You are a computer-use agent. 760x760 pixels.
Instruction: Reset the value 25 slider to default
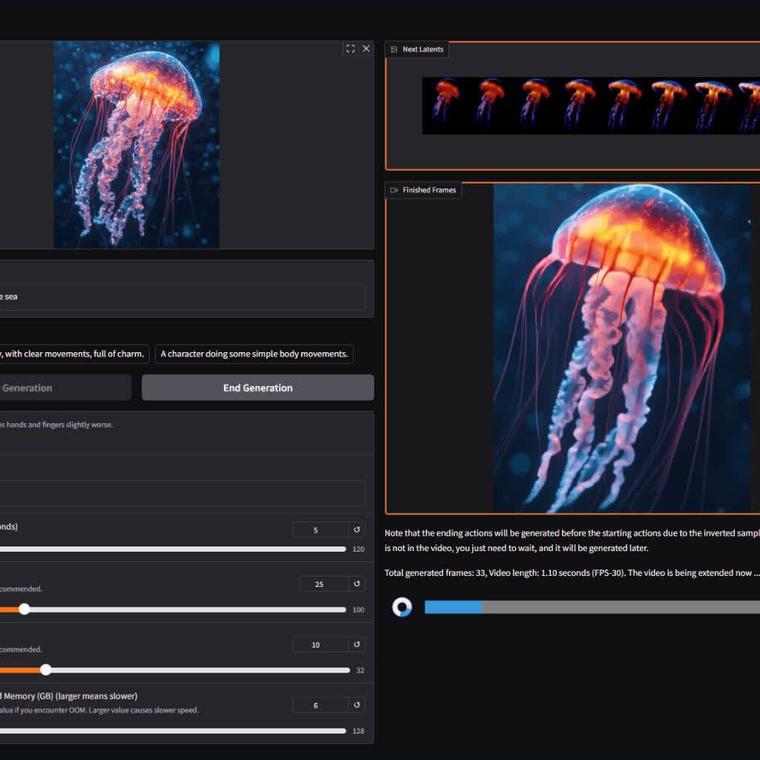tap(357, 584)
